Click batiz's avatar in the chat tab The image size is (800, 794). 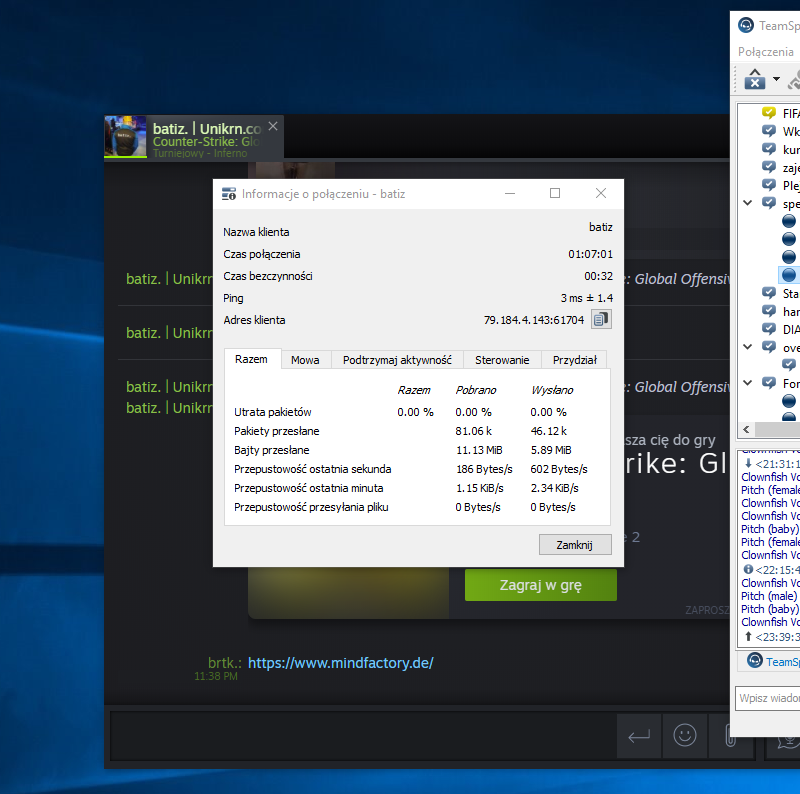click(125, 138)
